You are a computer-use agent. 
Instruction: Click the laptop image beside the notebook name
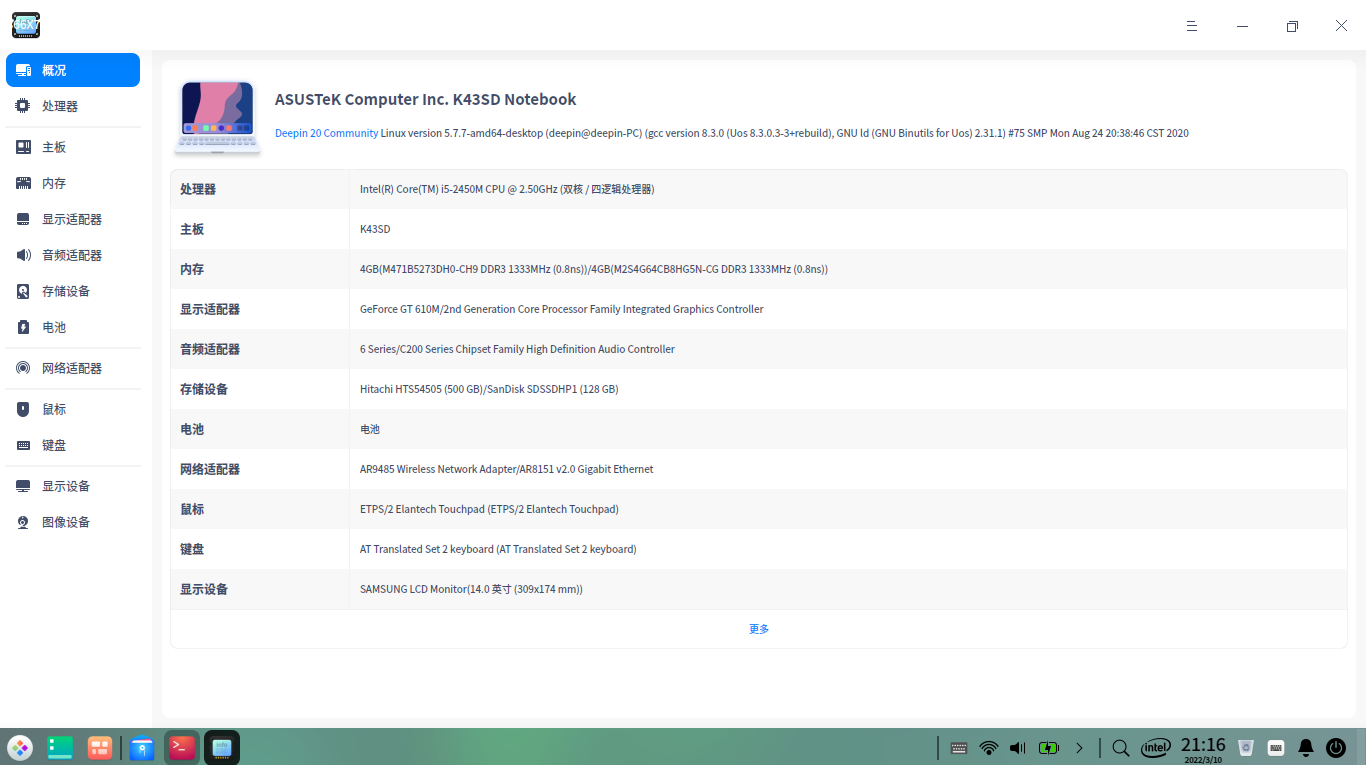tap(218, 117)
